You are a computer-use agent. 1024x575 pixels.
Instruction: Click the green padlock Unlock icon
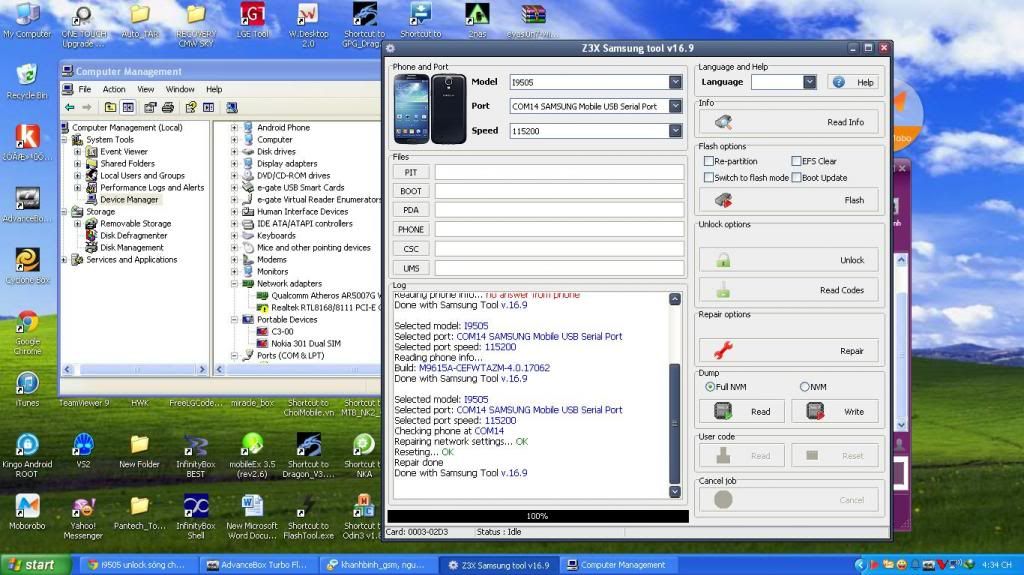[723, 260]
